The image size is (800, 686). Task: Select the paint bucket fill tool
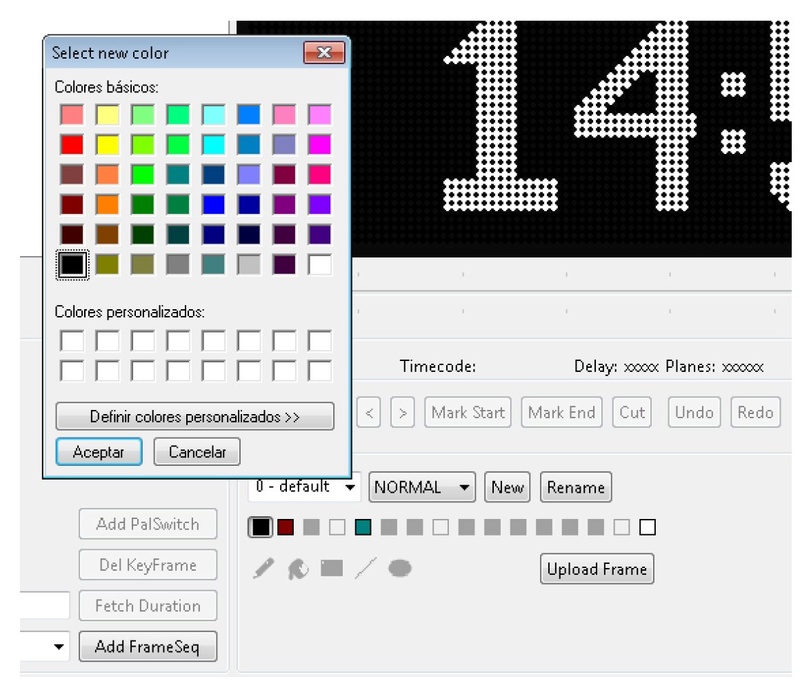298,569
